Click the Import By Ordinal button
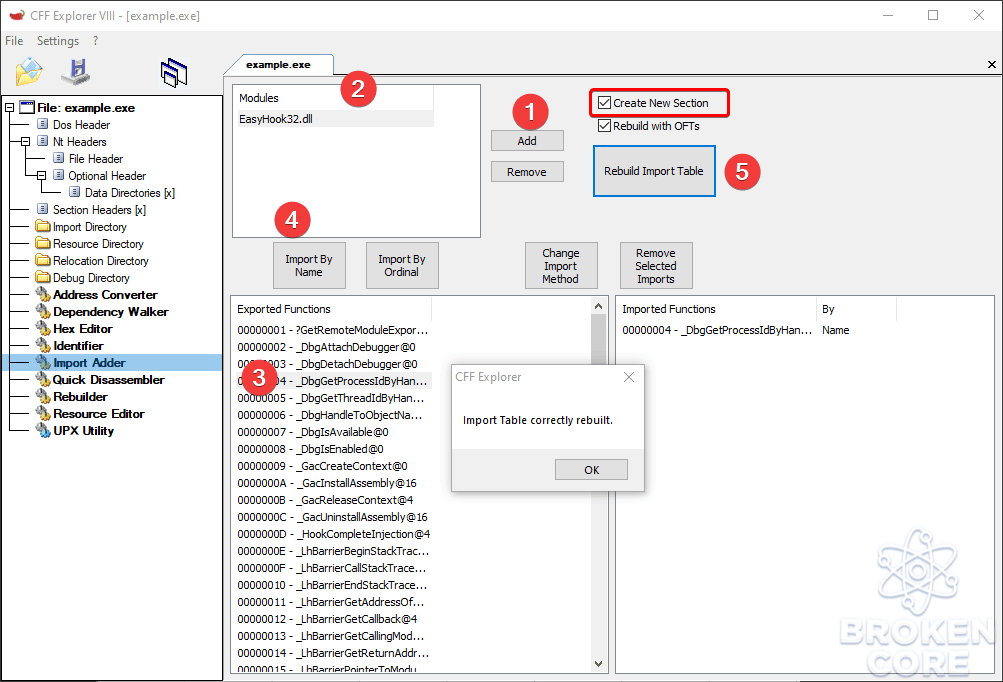 point(402,265)
